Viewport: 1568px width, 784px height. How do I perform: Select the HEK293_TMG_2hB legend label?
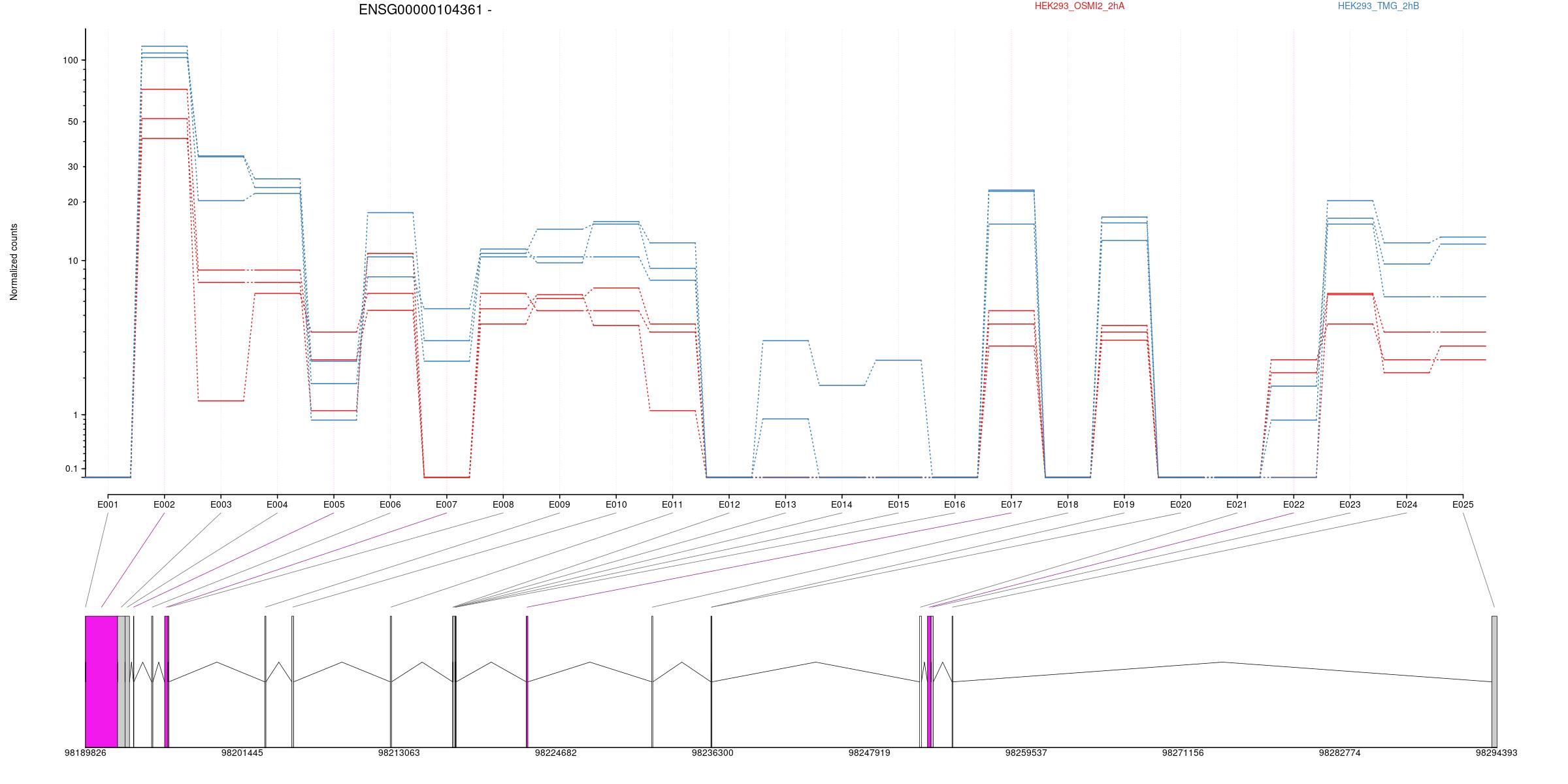[x=1379, y=6]
